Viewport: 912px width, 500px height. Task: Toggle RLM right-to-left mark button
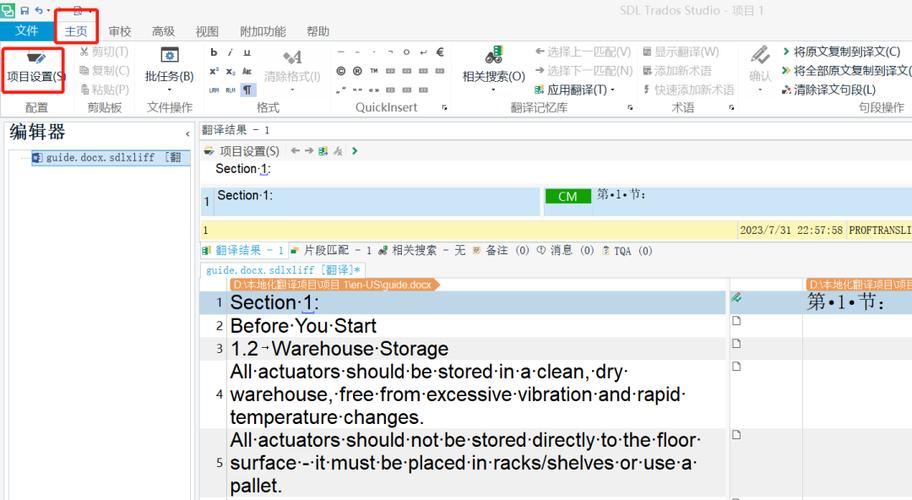click(x=230, y=90)
